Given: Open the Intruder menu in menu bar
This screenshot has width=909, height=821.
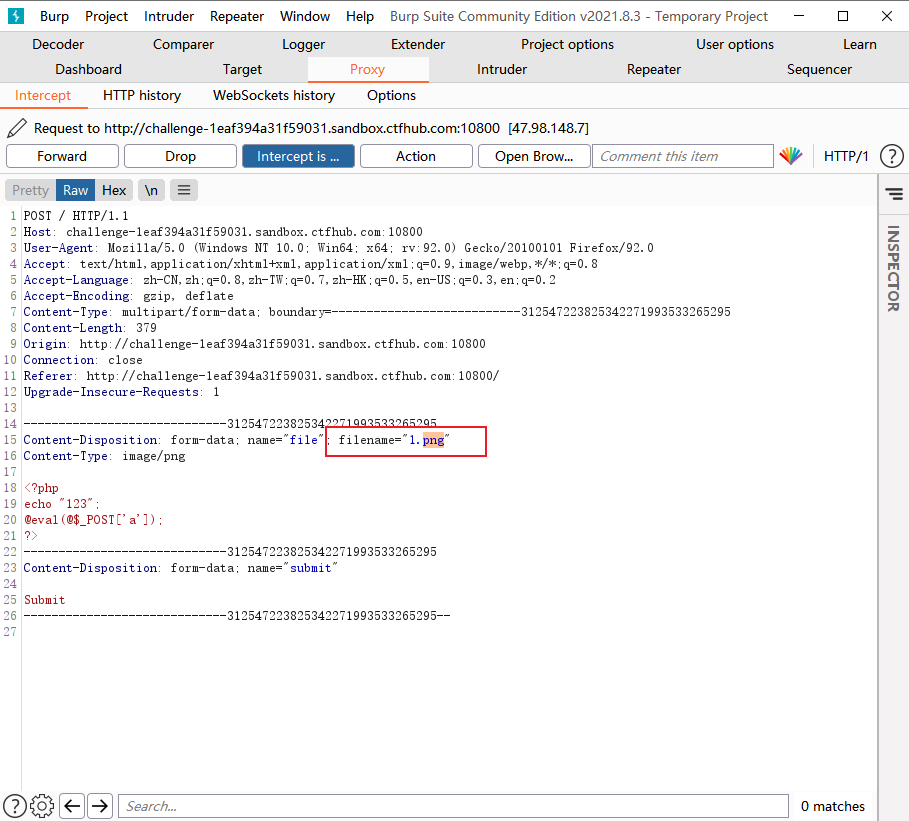Looking at the screenshot, I should click(169, 16).
